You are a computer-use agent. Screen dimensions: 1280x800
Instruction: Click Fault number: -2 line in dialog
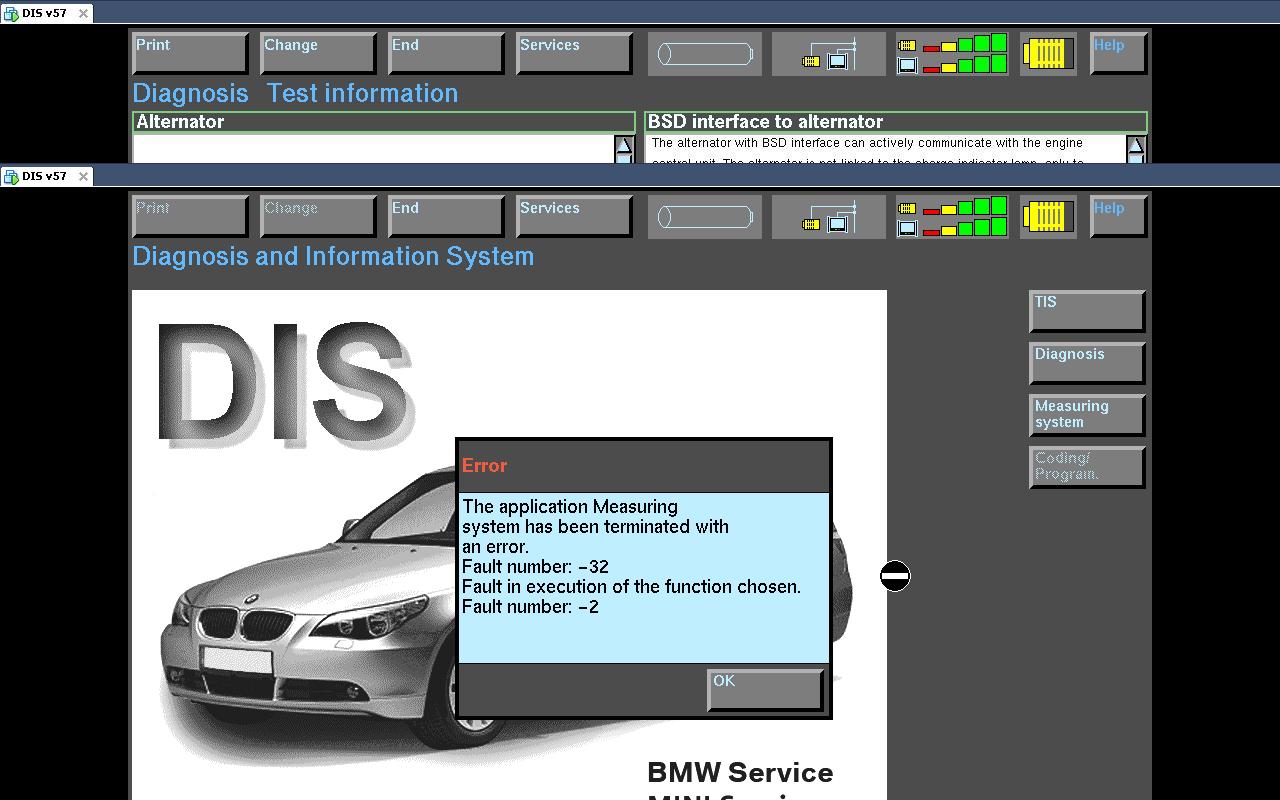[530, 607]
